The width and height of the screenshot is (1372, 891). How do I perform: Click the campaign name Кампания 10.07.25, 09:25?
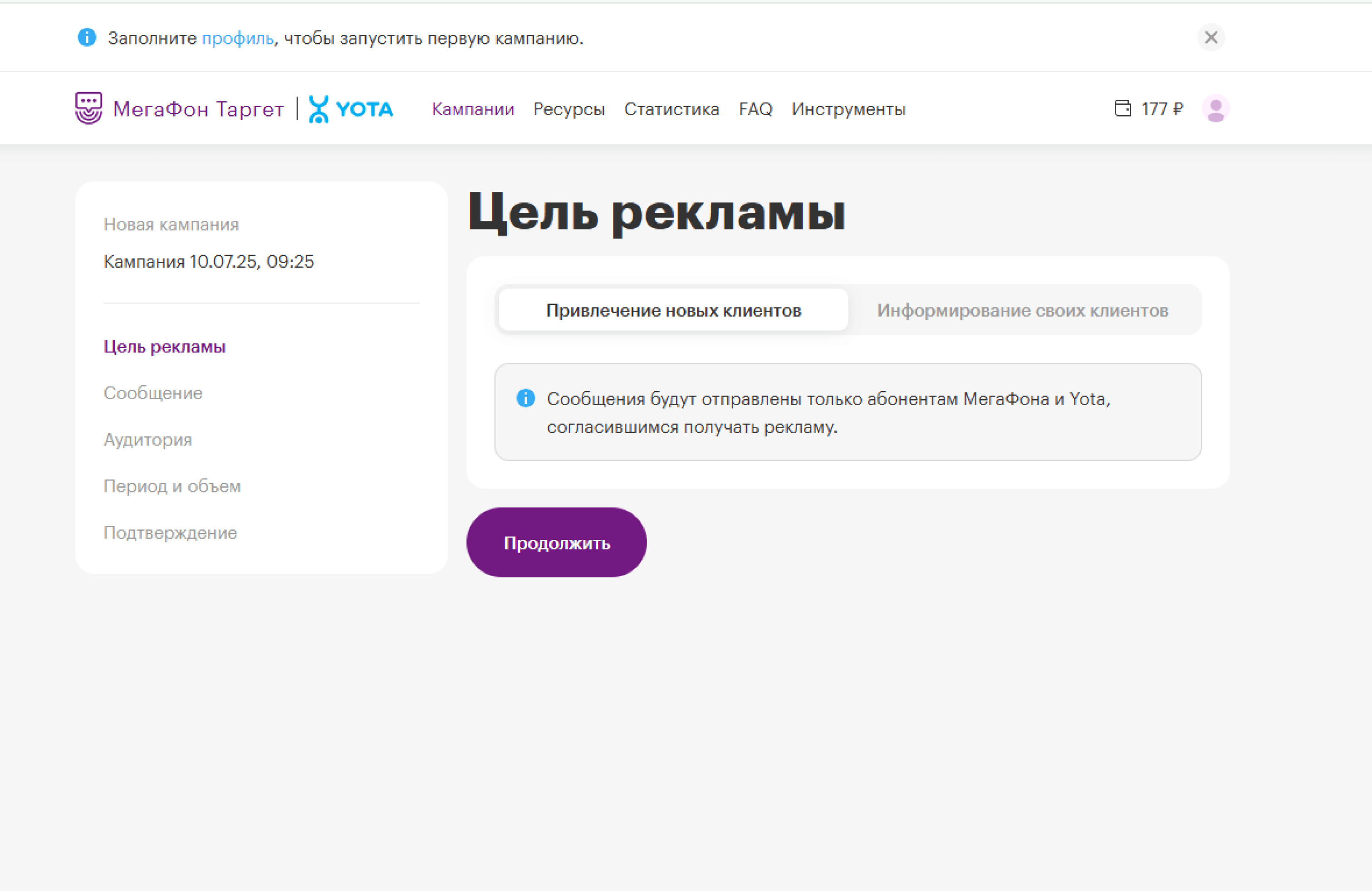point(208,262)
